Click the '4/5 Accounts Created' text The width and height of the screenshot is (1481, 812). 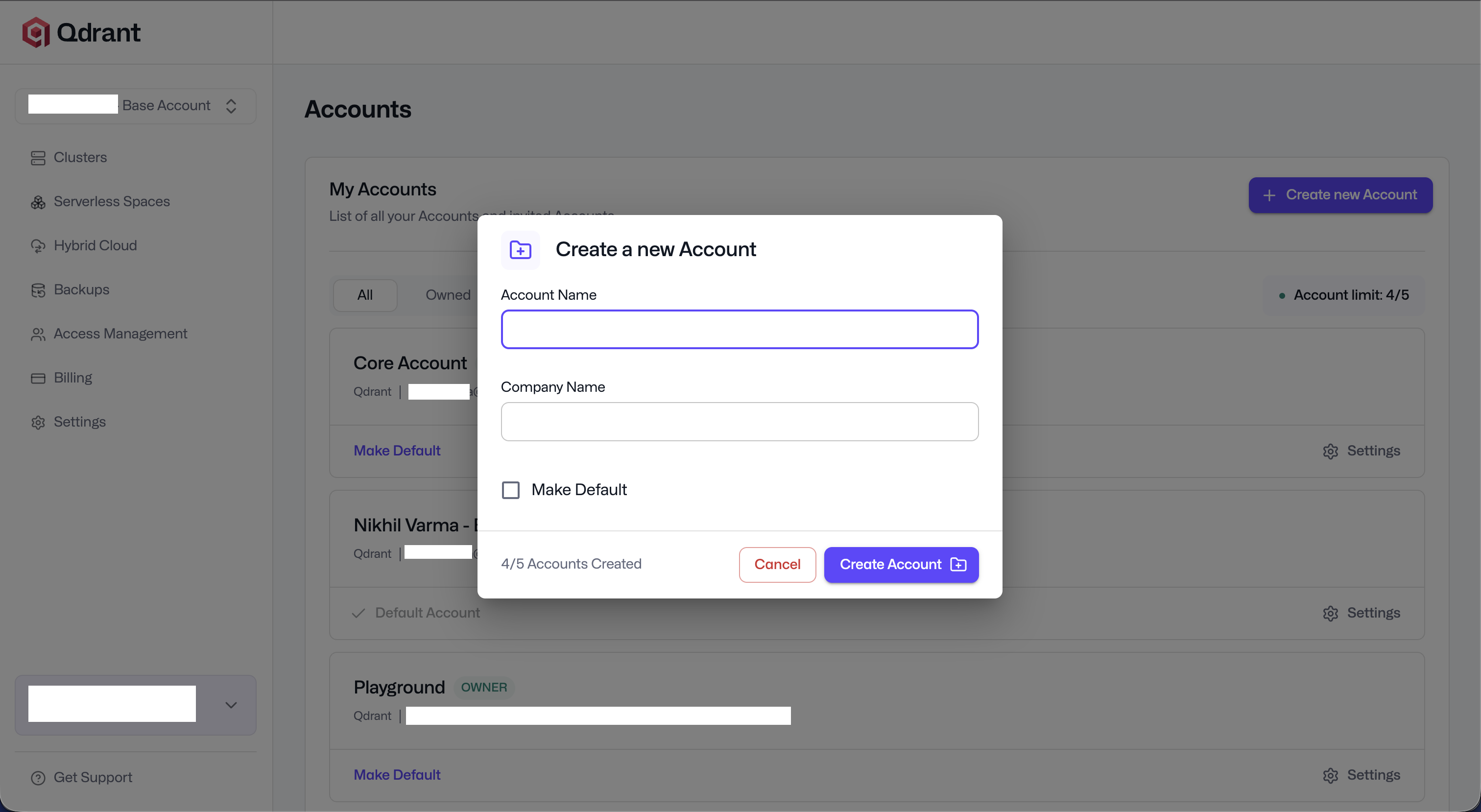pyautogui.click(x=571, y=564)
